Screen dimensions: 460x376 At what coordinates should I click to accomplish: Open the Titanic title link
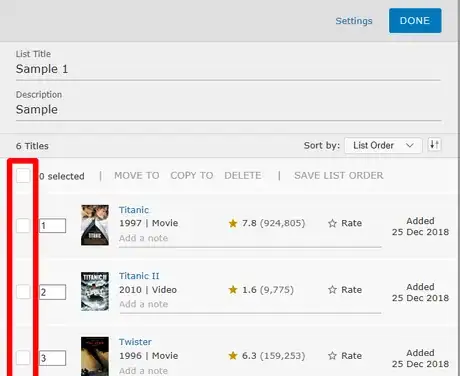(134, 210)
